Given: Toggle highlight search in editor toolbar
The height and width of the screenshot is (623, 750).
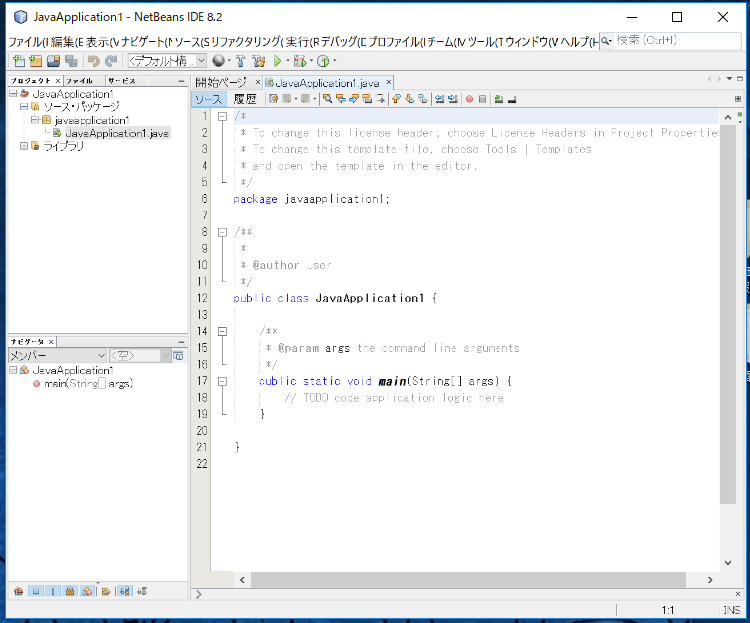Looking at the screenshot, I should click(x=367, y=99).
